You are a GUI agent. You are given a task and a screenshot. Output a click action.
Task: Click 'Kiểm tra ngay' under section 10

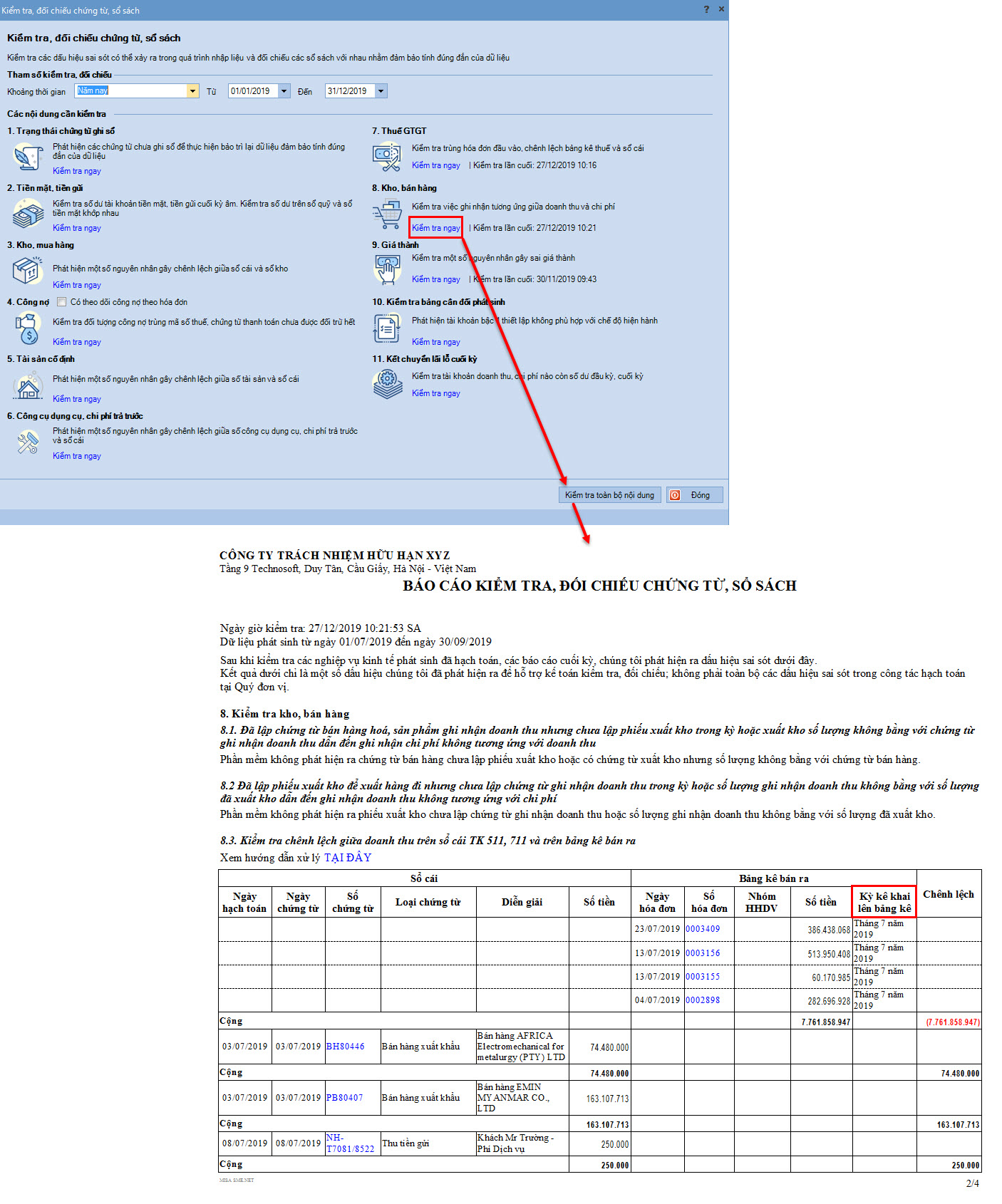pyautogui.click(x=436, y=342)
